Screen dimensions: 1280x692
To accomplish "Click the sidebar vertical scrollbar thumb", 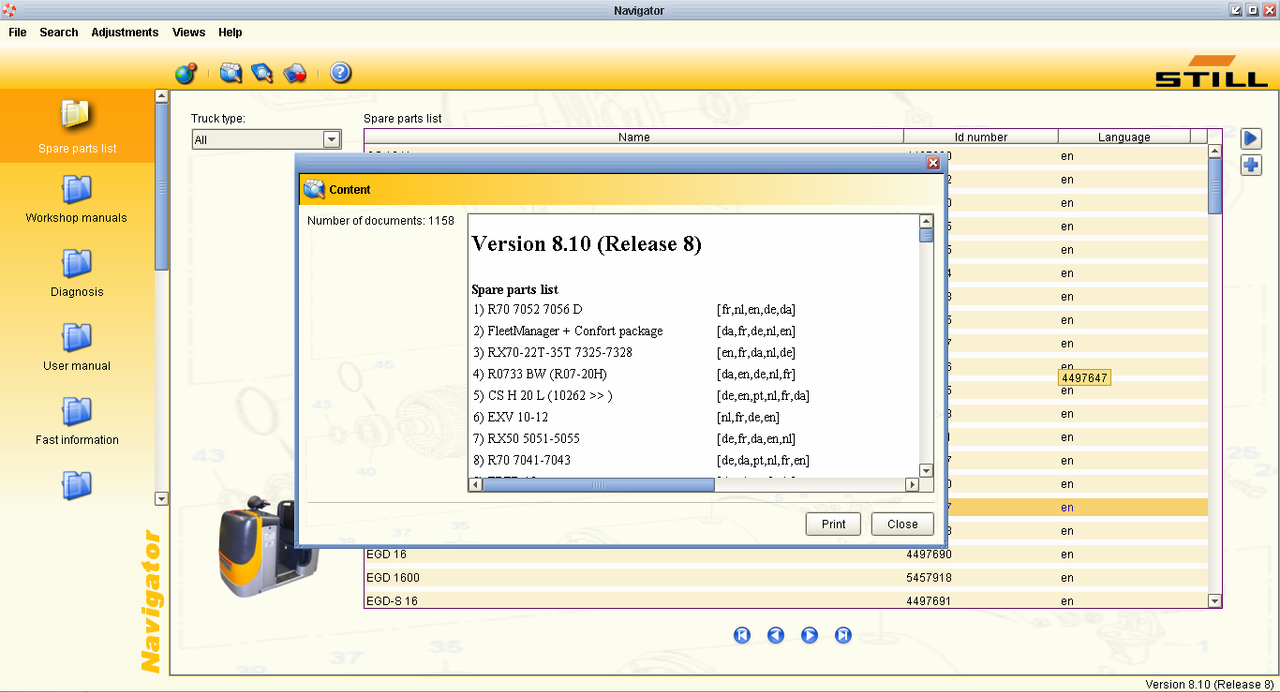I will click(162, 186).
